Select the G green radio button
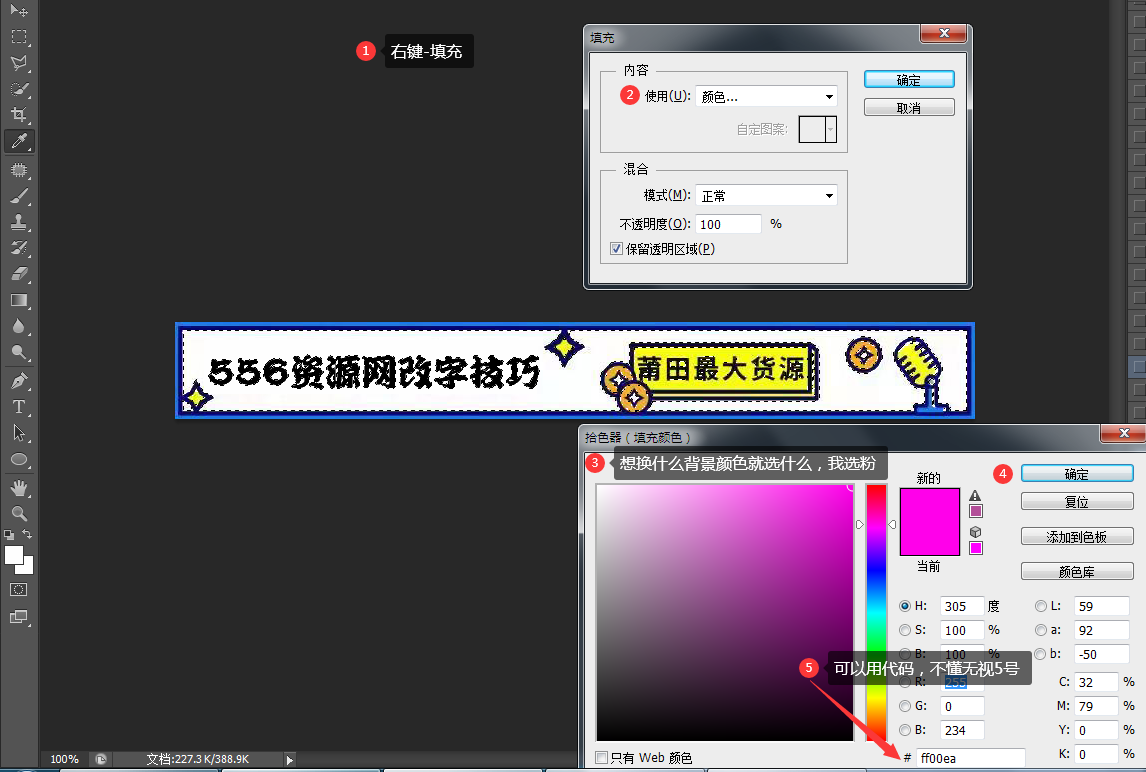Viewport: 1146px width, 772px height. click(x=905, y=706)
